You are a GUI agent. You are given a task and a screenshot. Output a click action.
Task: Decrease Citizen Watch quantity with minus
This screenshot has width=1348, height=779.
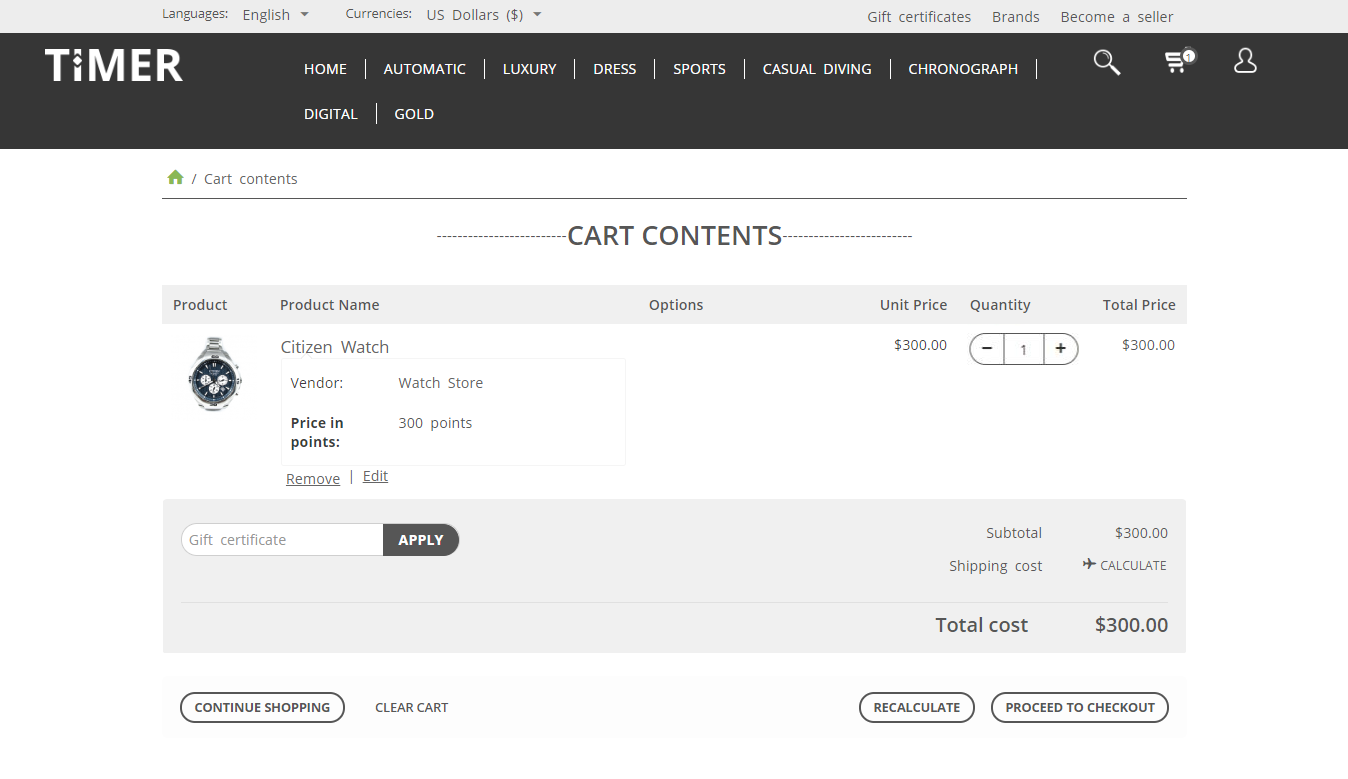987,349
